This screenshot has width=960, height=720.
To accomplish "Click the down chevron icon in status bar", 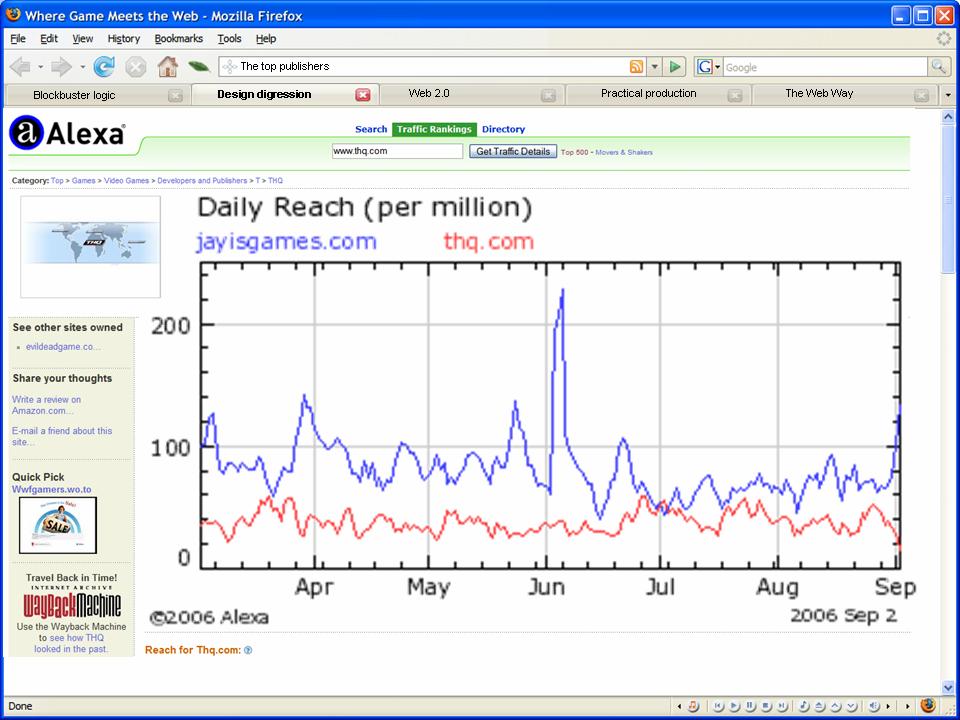I will [x=851, y=706].
